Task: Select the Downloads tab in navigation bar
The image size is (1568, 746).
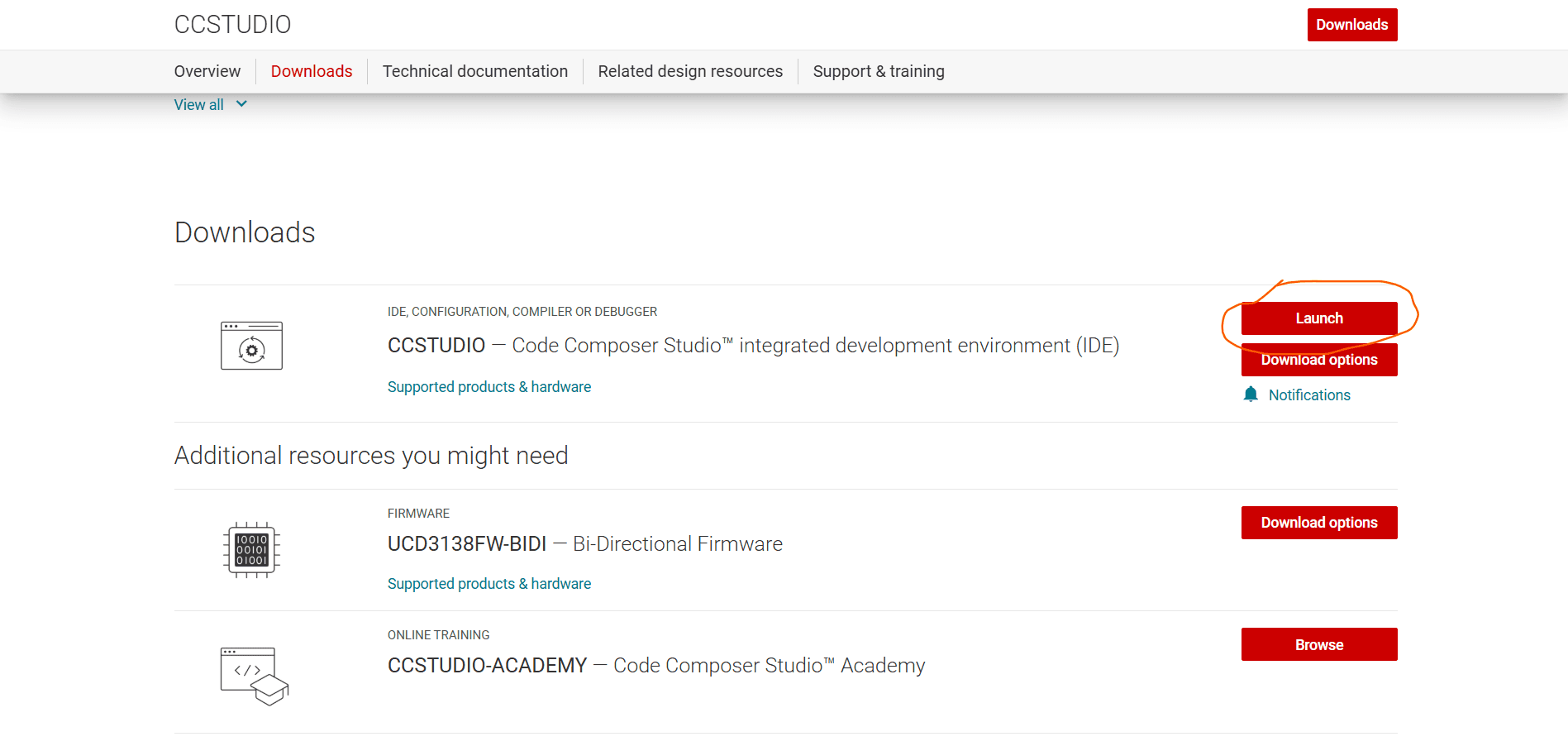Action: [x=312, y=71]
